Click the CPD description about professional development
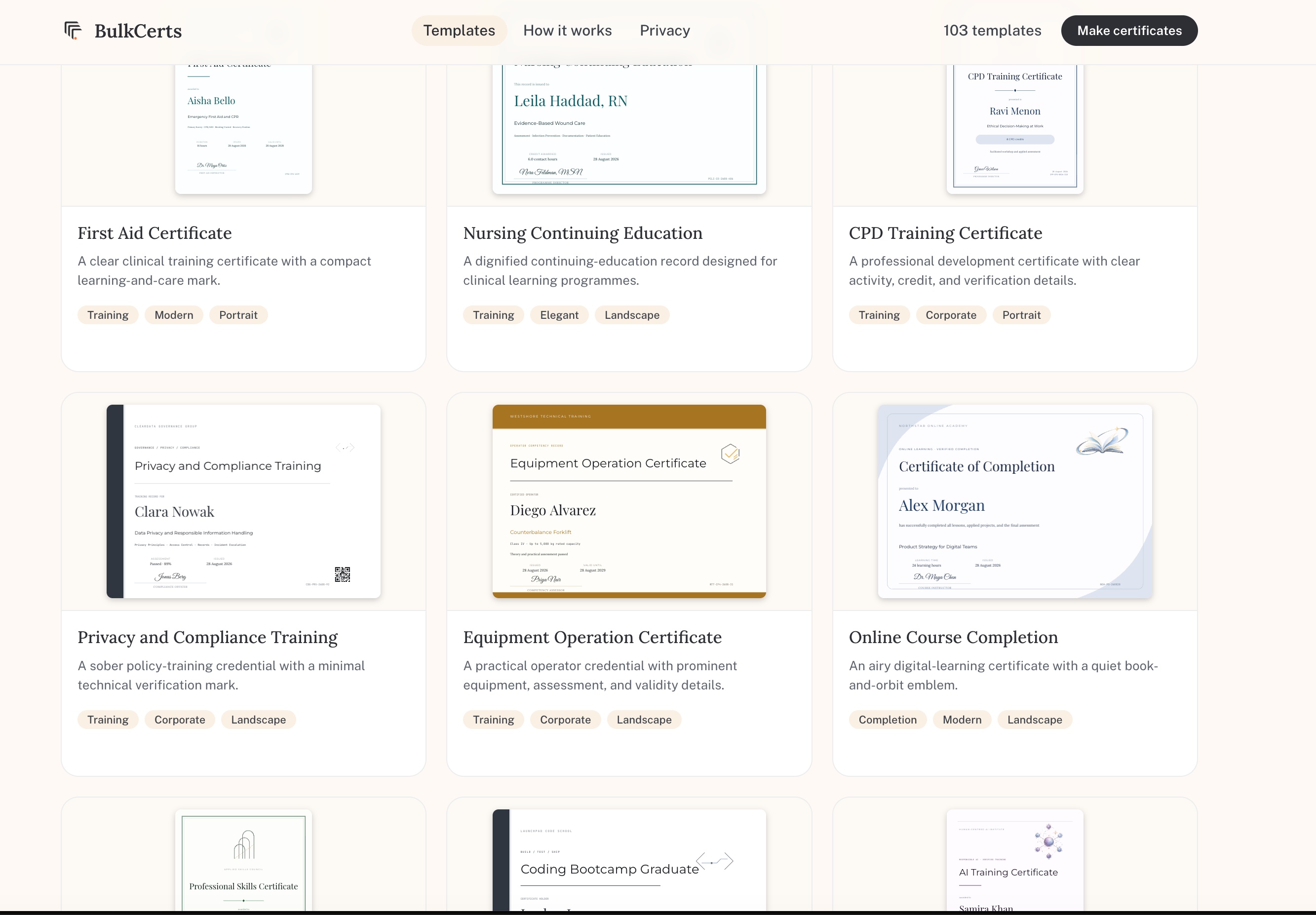This screenshot has height=915, width=1316. tap(995, 271)
